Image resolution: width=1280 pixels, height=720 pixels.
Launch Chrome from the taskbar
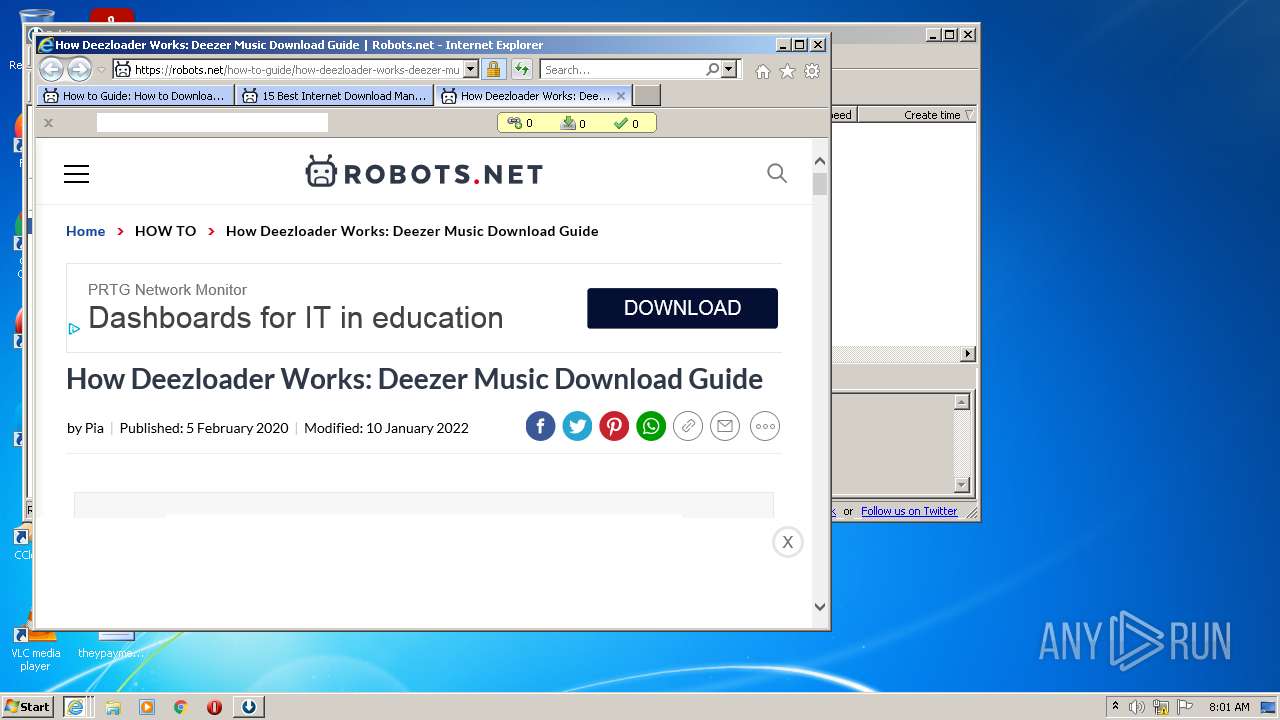pyautogui.click(x=180, y=707)
